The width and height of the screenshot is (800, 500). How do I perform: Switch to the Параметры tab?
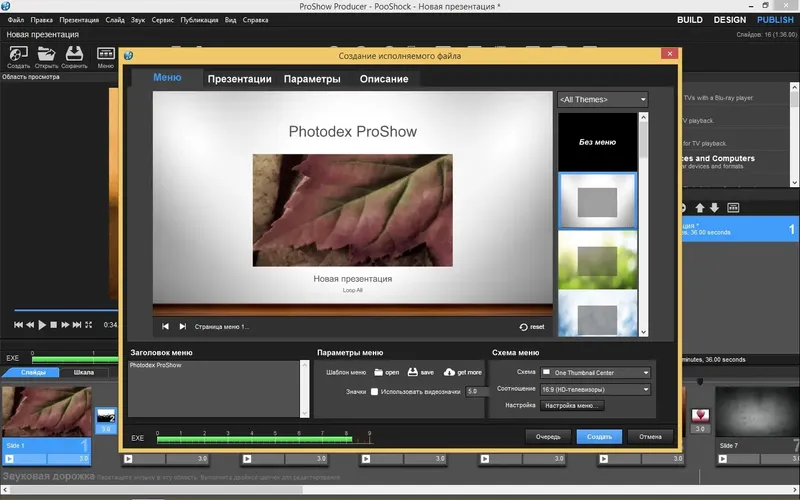coord(312,79)
